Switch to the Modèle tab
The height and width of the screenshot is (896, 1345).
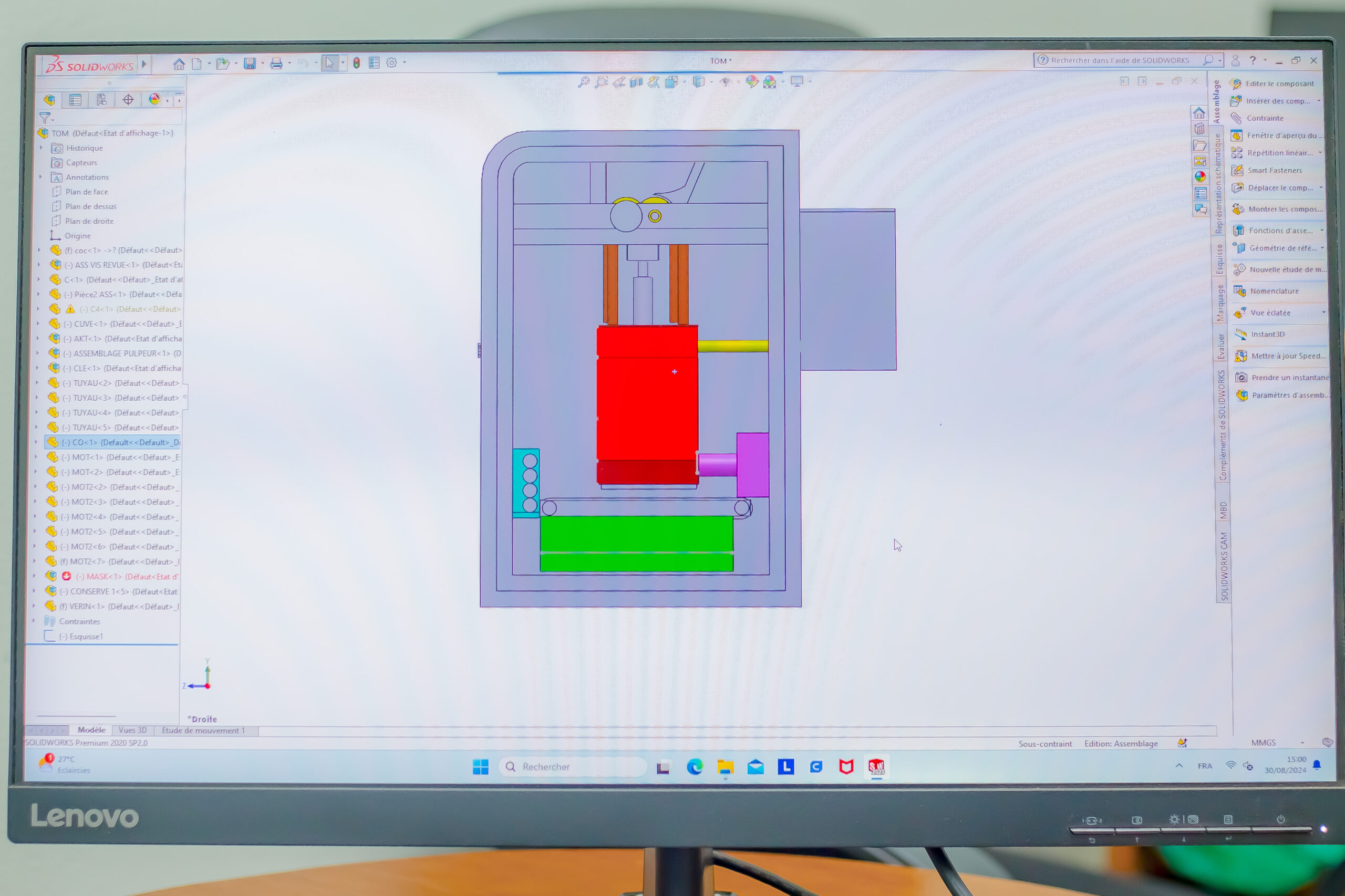point(91,730)
